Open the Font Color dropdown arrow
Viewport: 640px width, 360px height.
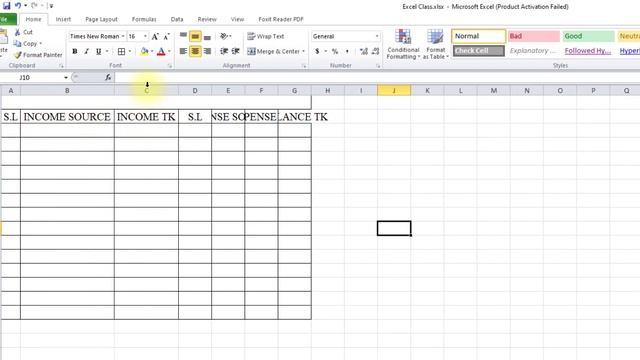(169, 51)
